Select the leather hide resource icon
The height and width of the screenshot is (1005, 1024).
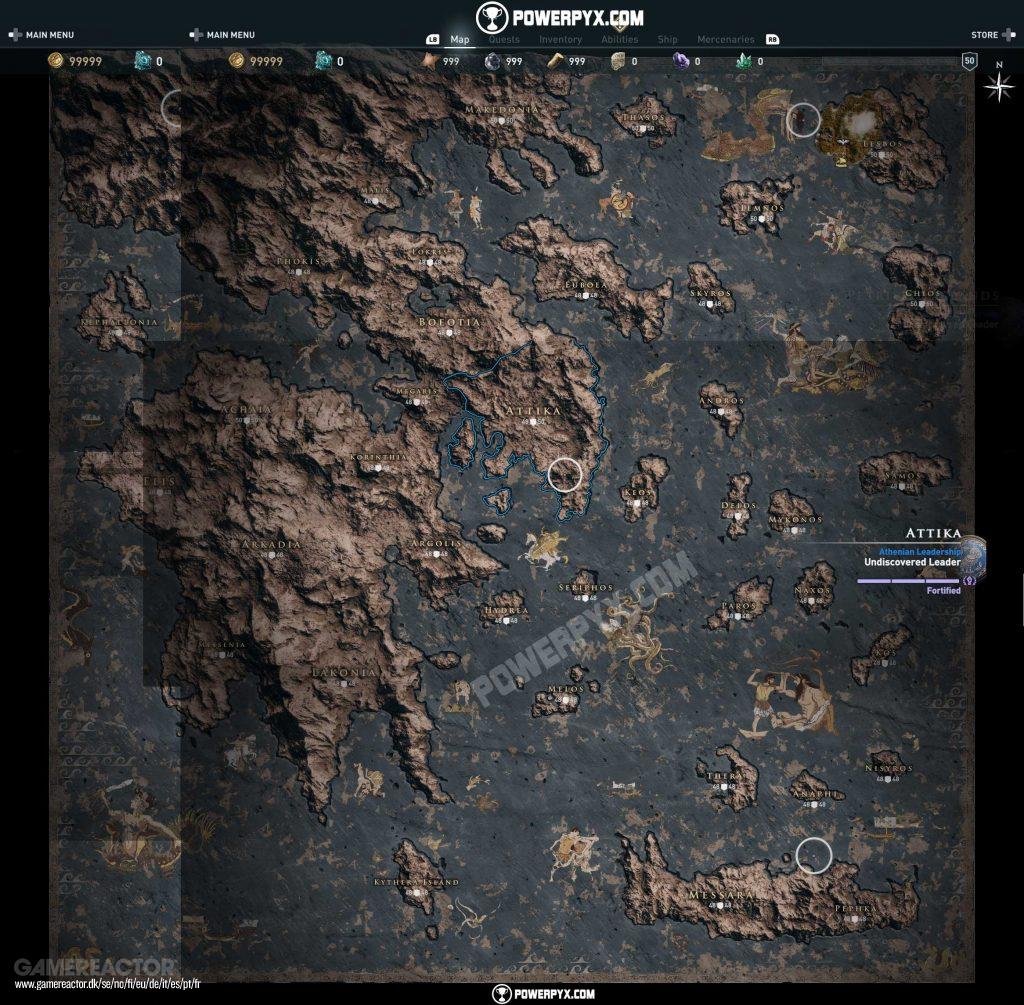429,61
